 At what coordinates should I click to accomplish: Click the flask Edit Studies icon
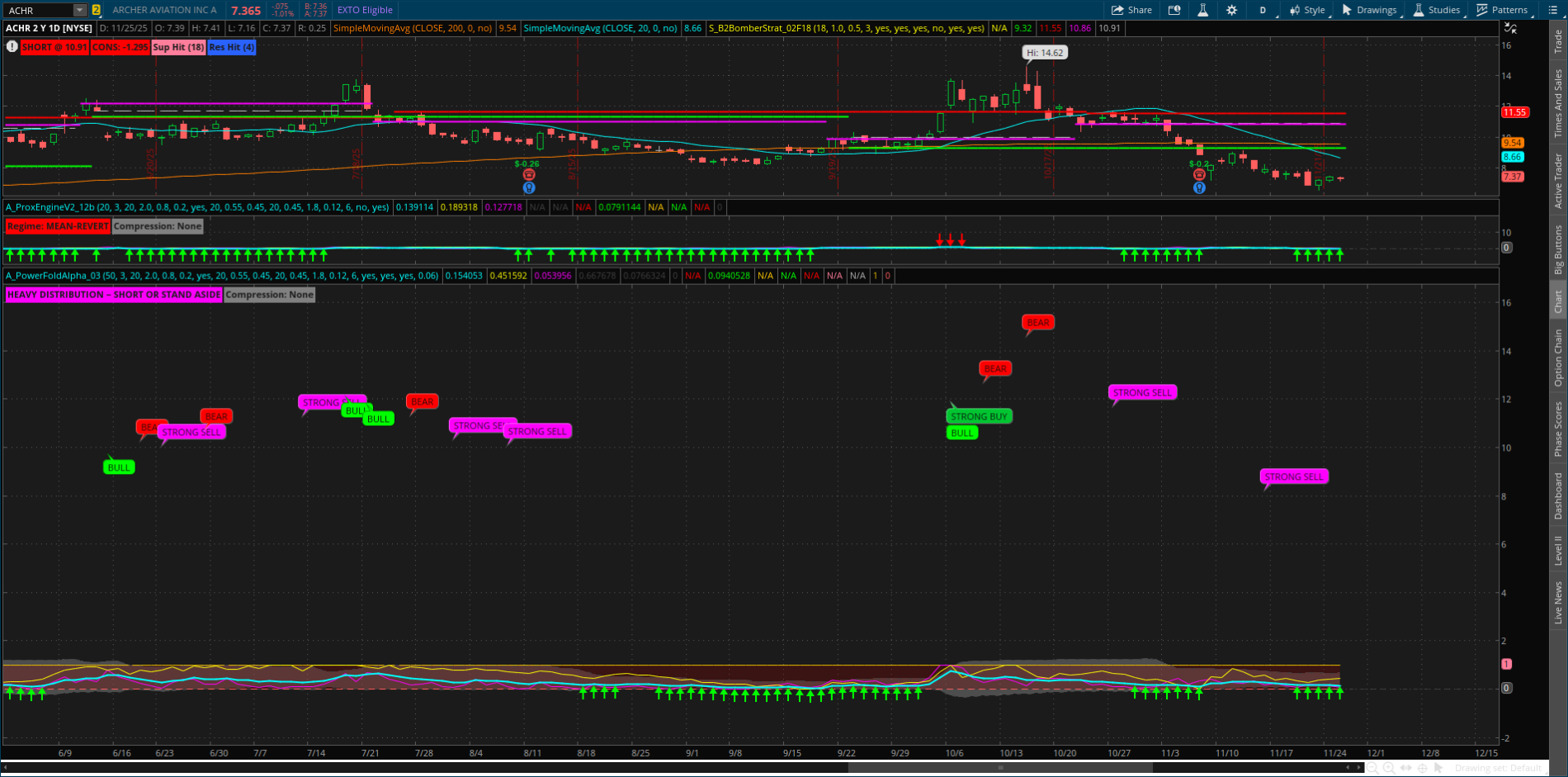coord(1202,10)
